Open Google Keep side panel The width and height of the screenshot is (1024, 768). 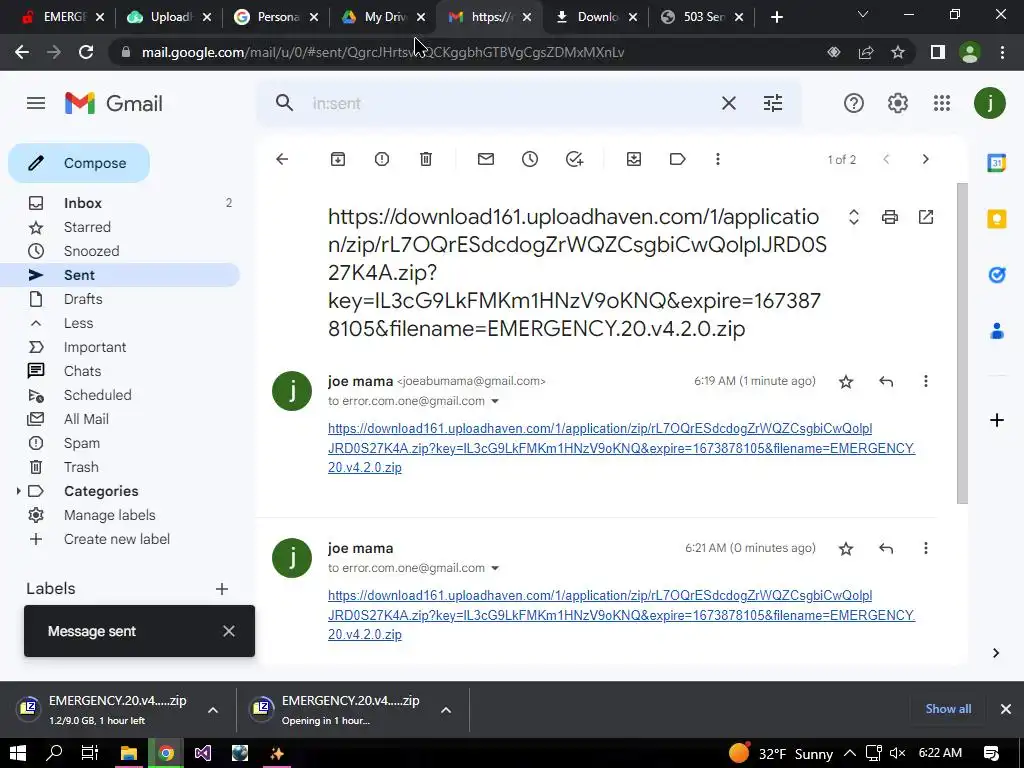(x=997, y=219)
